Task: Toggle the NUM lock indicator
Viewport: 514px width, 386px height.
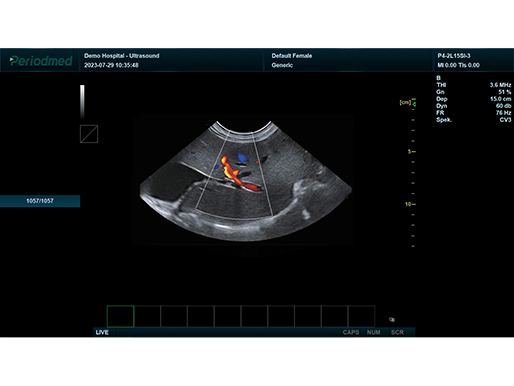Action: pyautogui.click(x=373, y=332)
